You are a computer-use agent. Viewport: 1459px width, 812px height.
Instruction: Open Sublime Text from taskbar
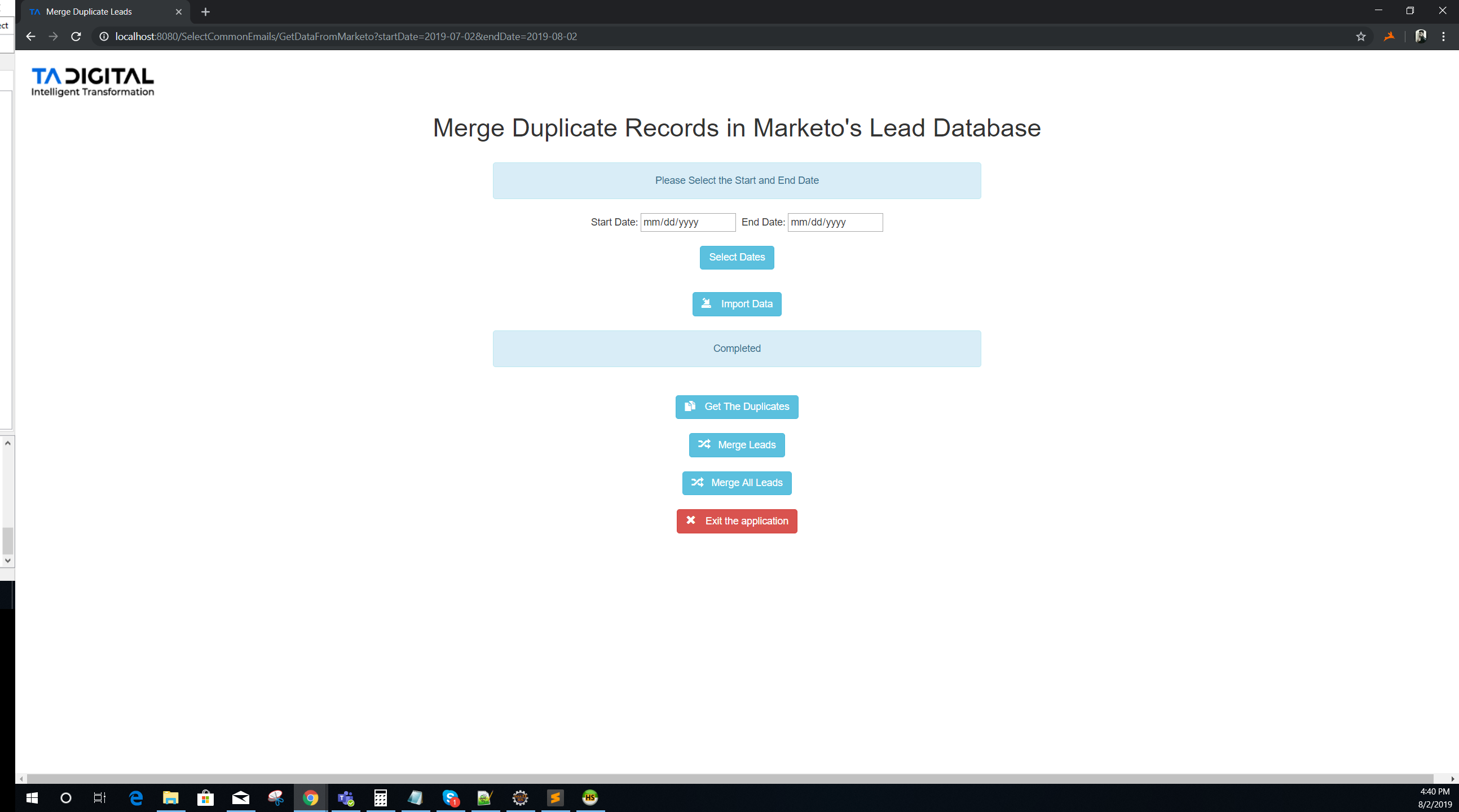click(555, 797)
